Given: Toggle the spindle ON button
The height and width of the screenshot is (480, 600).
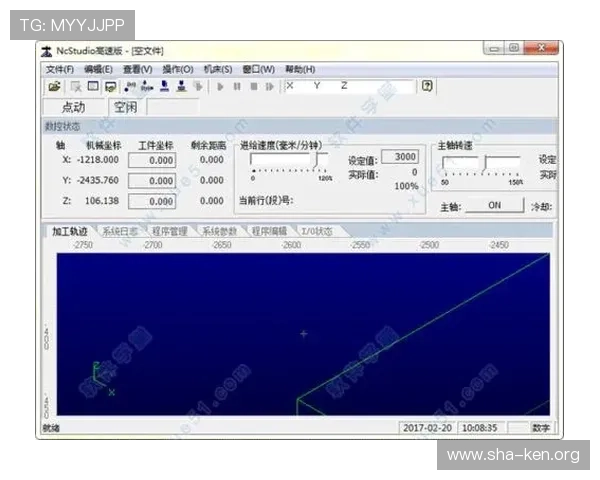Looking at the screenshot, I should pyautogui.click(x=494, y=205).
